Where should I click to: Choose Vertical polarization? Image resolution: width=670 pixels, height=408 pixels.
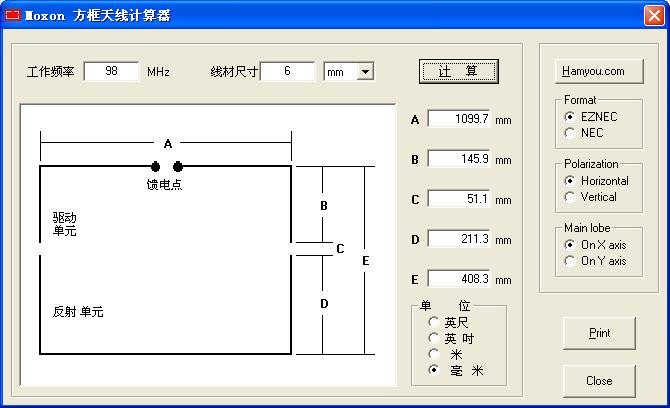coord(570,196)
